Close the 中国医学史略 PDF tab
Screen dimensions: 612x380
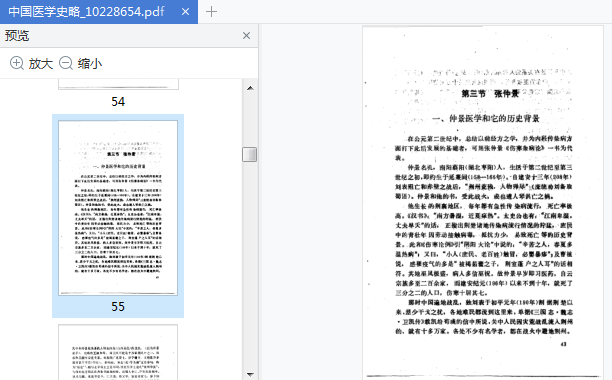pyautogui.click(x=185, y=12)
